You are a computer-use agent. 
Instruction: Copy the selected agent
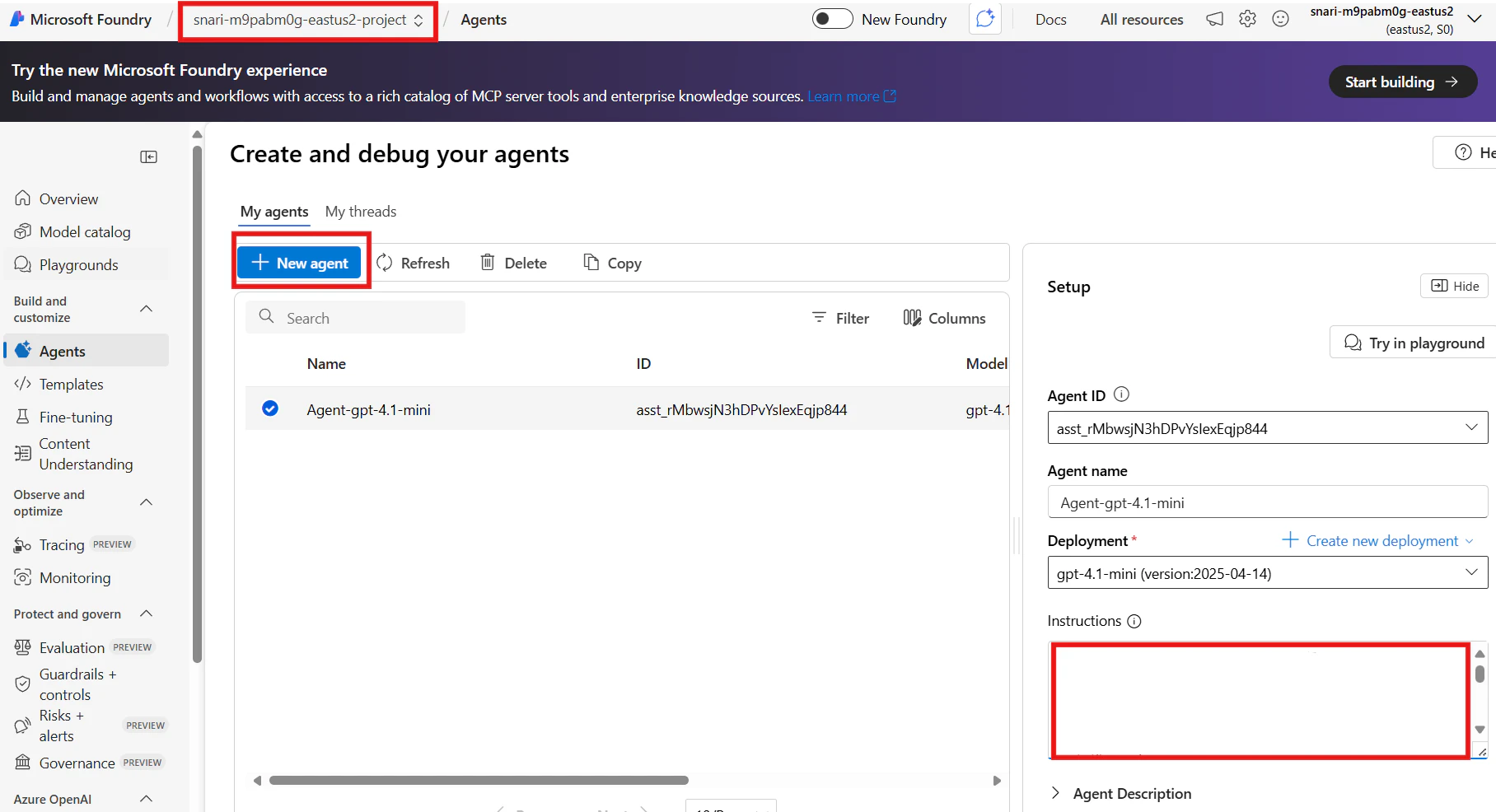pyautogui.click(x=612, y=264)
